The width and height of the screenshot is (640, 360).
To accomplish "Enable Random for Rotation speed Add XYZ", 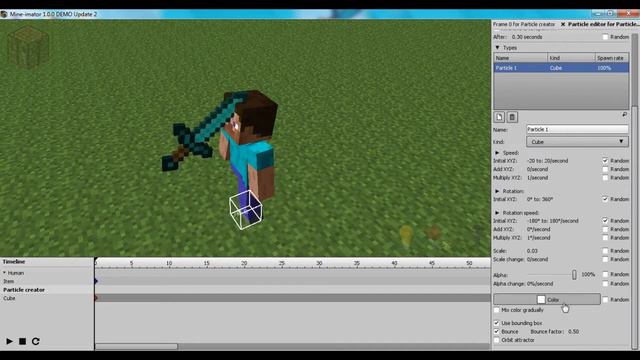I will click(x=605, y=229).
